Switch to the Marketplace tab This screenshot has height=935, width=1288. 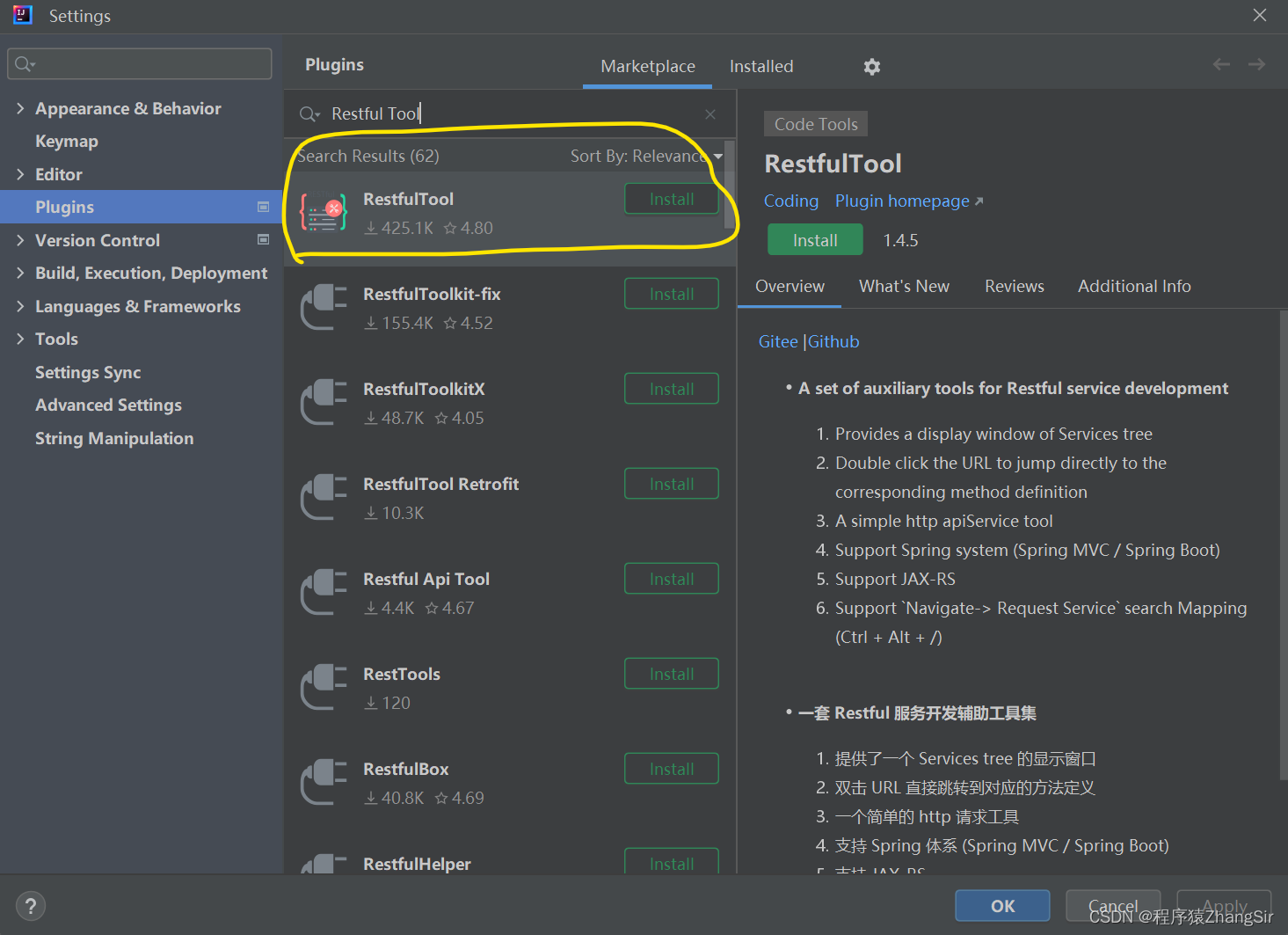pos(648,67)
